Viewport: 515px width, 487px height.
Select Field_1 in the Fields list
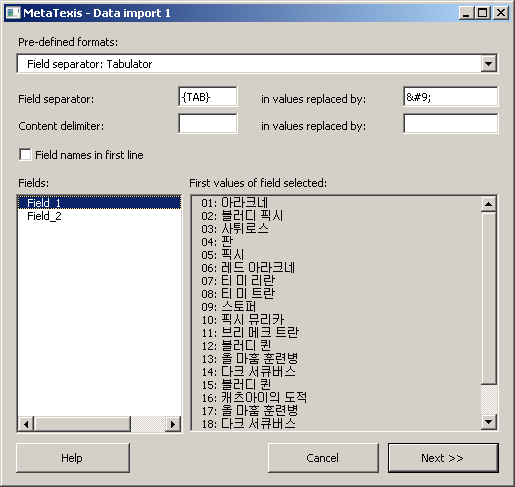click(99, 203)
